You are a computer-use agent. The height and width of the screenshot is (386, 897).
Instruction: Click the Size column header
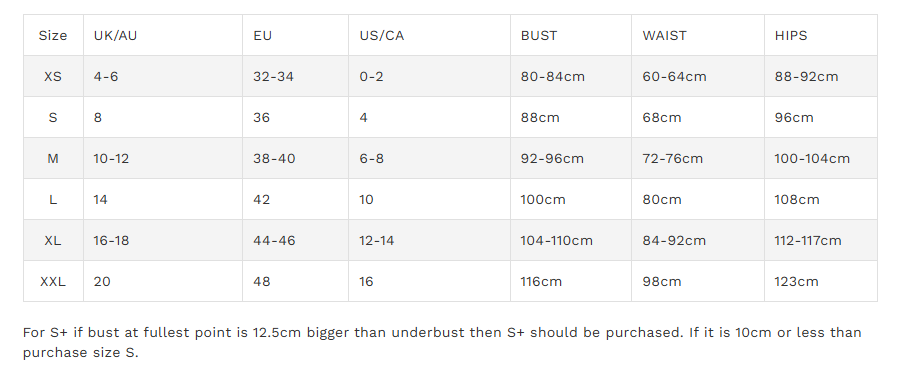click(x=53, y=35)
